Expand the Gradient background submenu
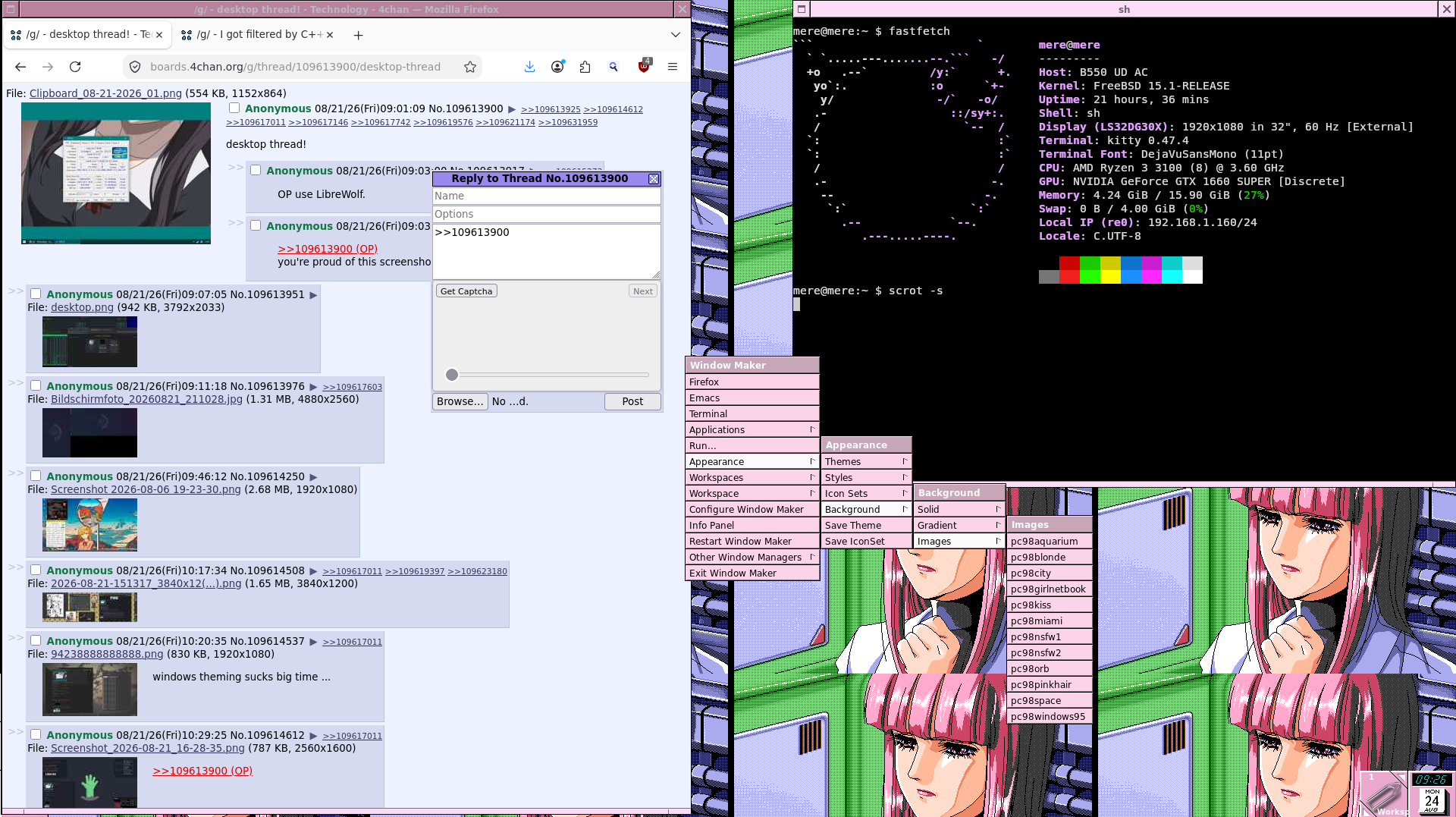The height and width of the screenshot is (817, 1456). coord(959,526)
